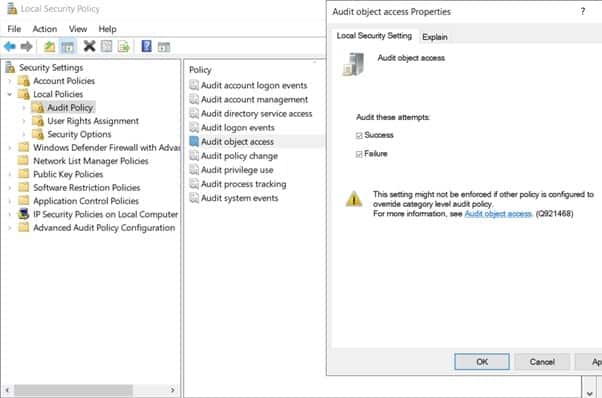This screenshot has width=602, height=398.
Task: Select the Audit logon events policy
Action: tap(238, 127)
